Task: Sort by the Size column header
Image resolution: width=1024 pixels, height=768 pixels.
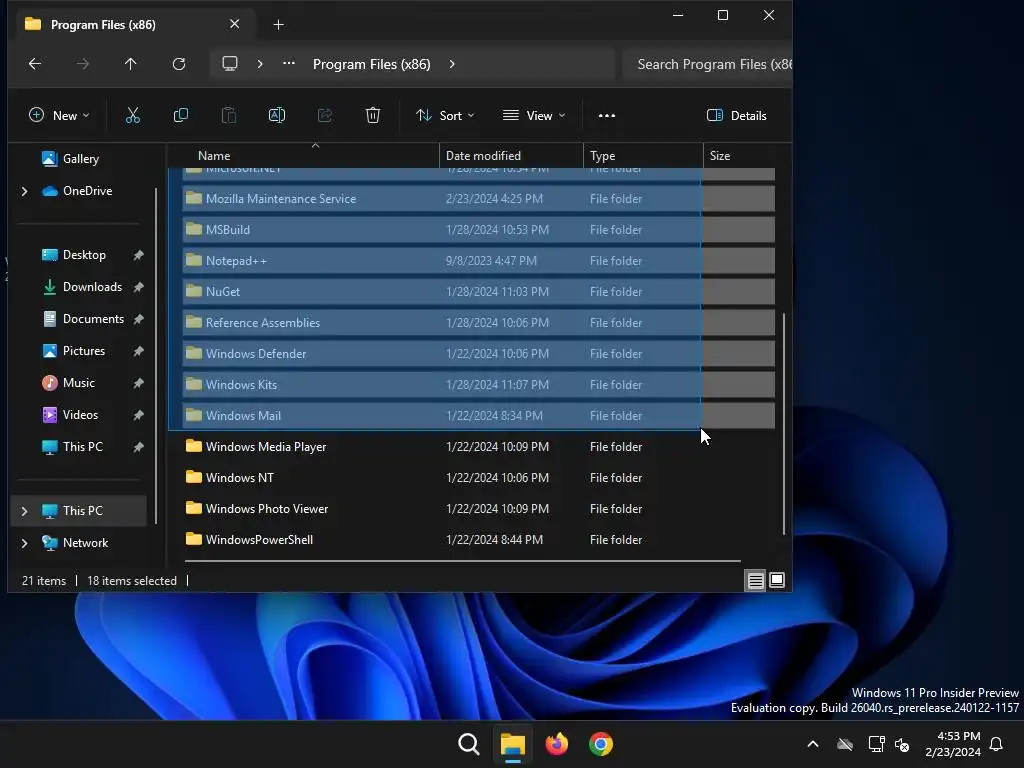Action: pyautogui.click(x=740, y=155)
